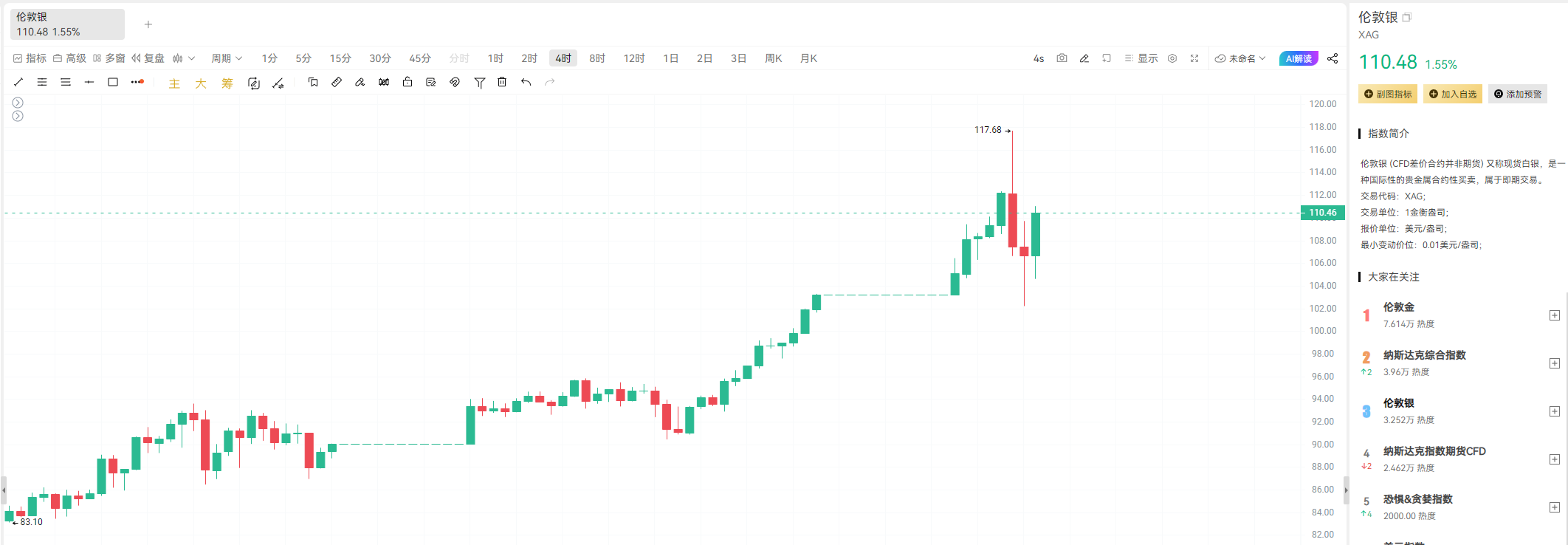
Task: Add 伦敦金 with its plus box
Action: point(1554,315)
